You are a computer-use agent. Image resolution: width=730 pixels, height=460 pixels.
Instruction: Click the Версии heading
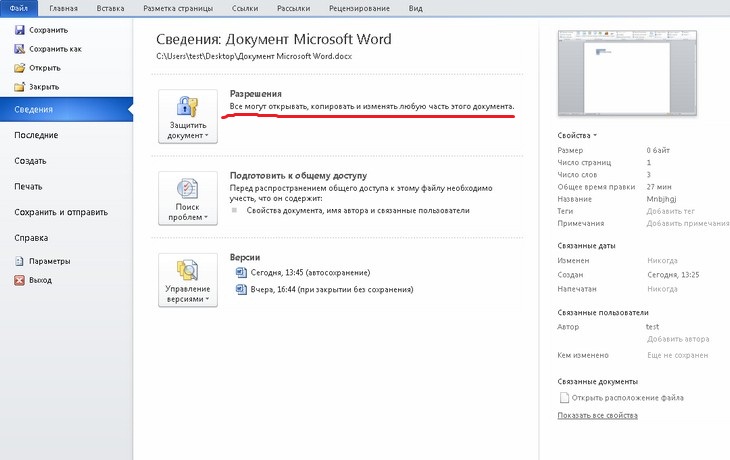pos(245,257)
